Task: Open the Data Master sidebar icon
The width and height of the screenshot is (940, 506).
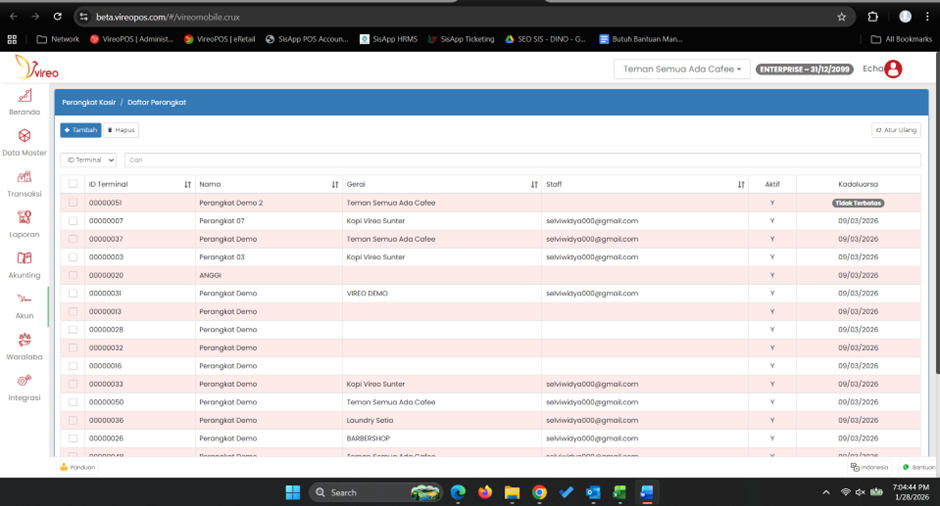Action: tap(24, 137)
